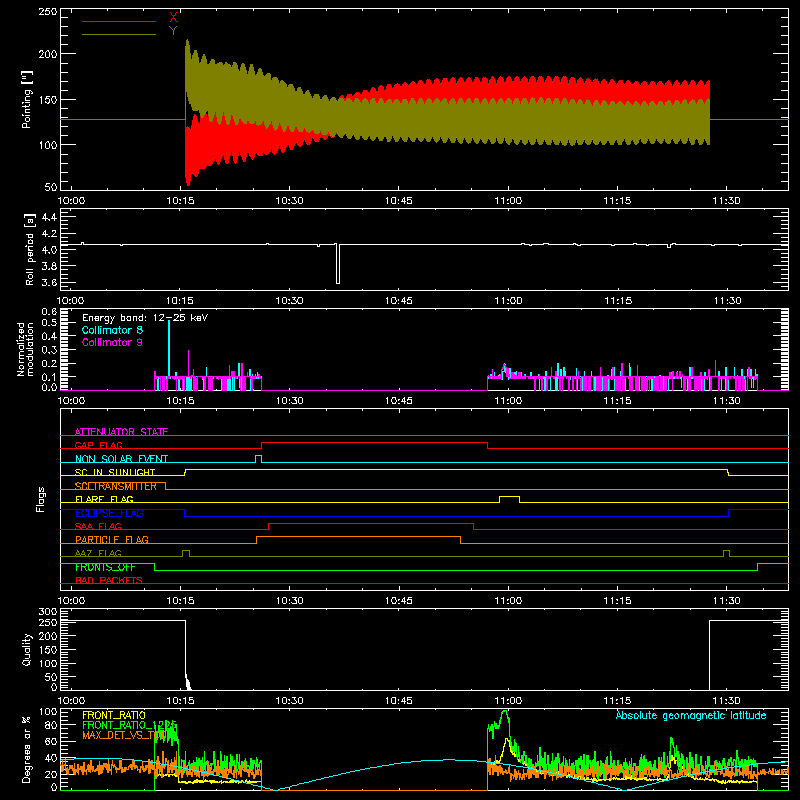Click the 80 tick on the Degrees or % axis
The height and width of the screenshot is (800, 800).
[x=51, y=724]
